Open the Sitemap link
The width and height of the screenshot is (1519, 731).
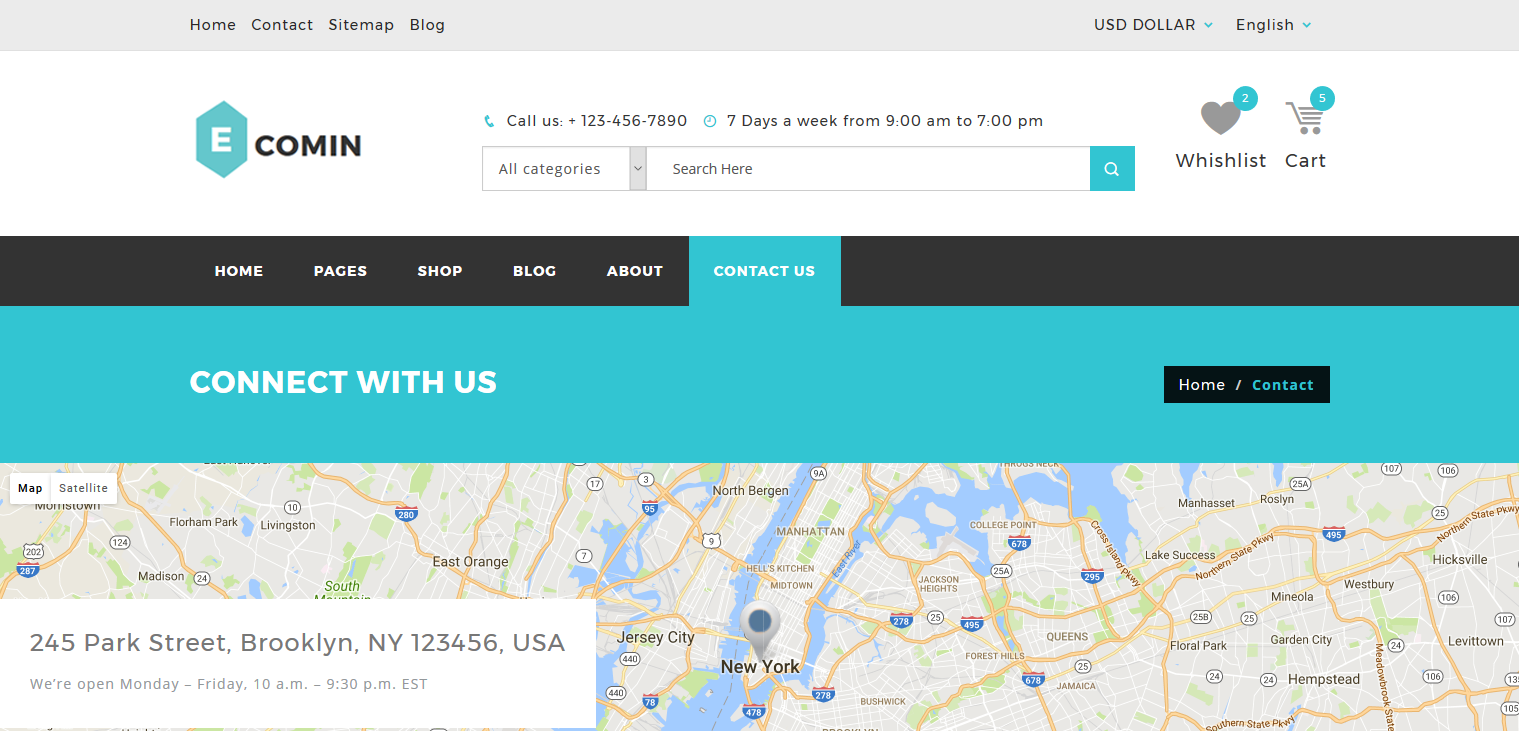361,25
